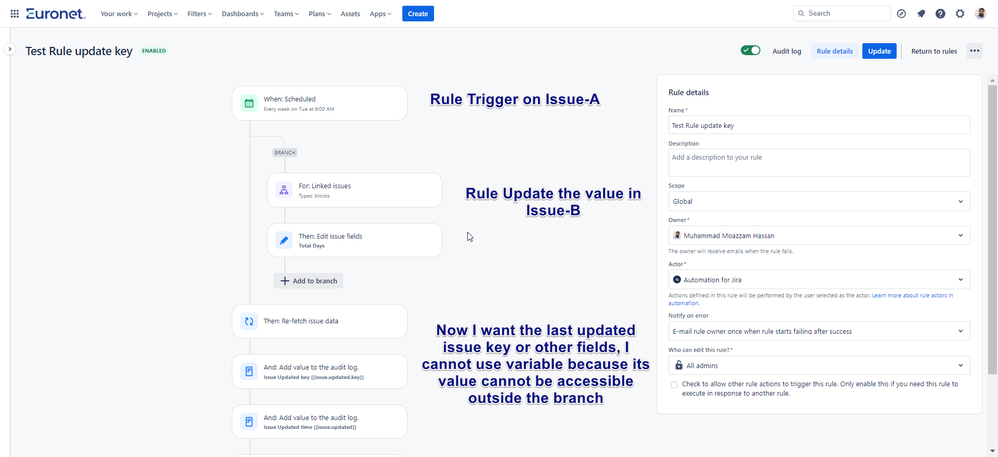Click the blue Create button
998x457 pixels.
418,13
